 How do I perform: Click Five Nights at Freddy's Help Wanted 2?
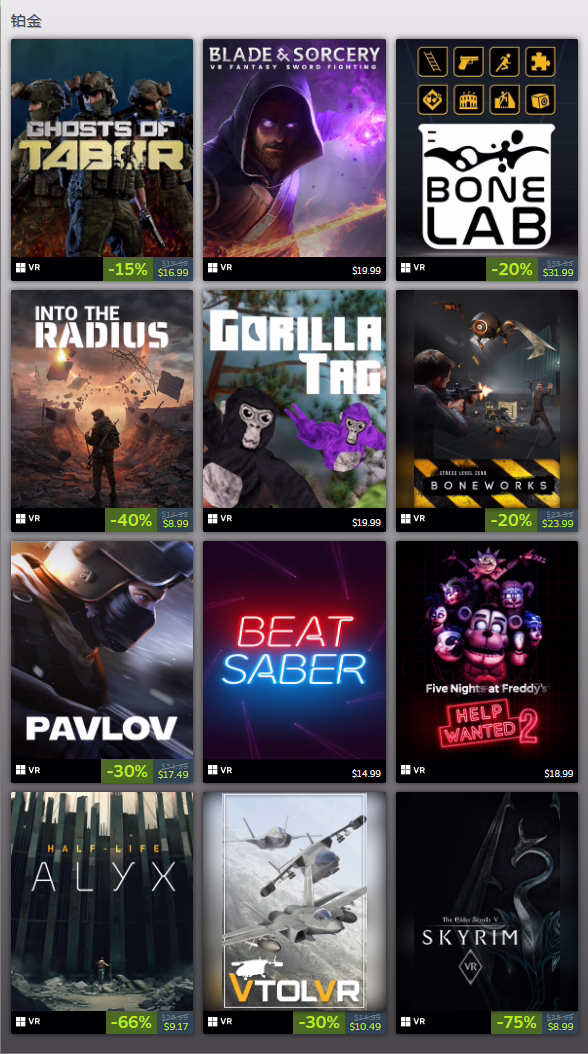coord(487,650)
